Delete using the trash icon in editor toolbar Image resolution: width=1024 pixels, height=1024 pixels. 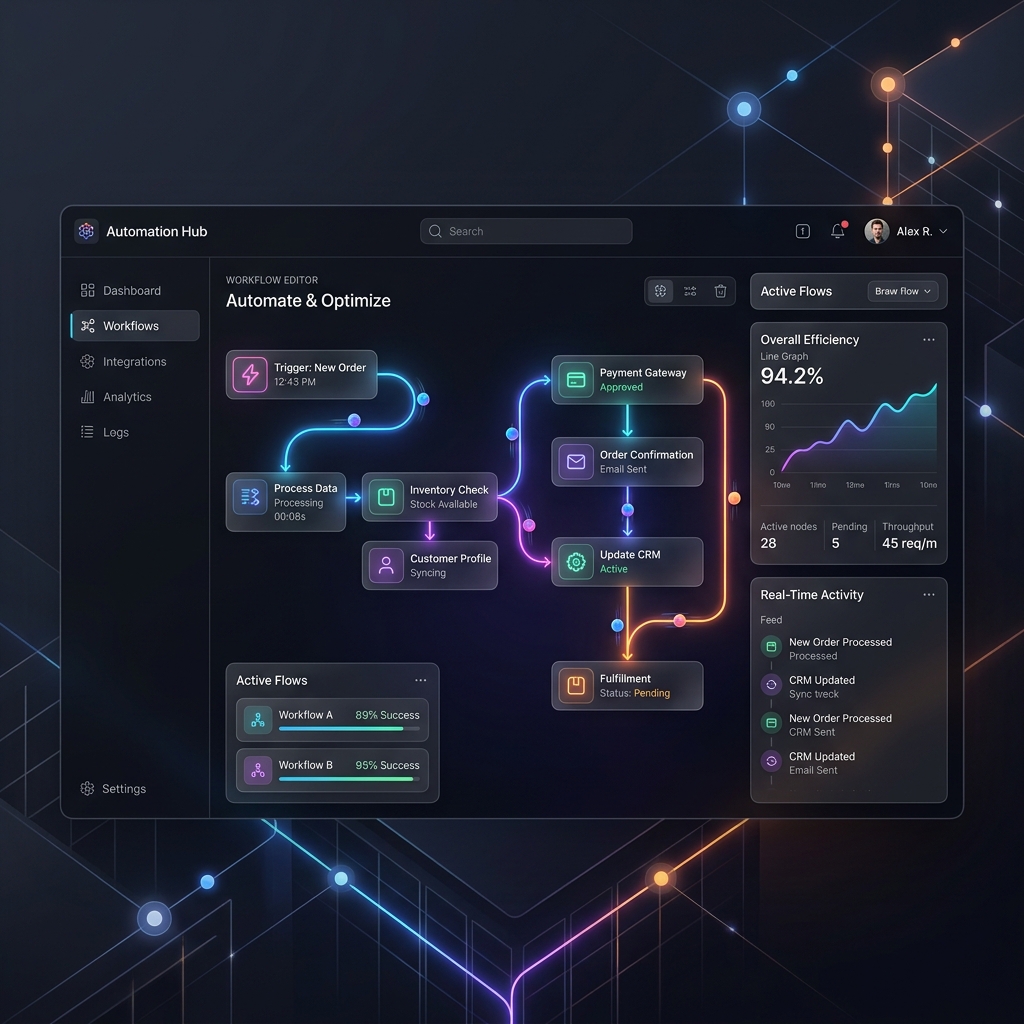[x=720, y=291]
